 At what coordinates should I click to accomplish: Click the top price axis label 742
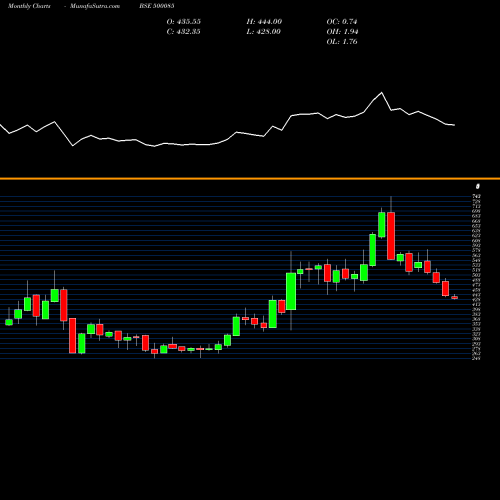476,196
